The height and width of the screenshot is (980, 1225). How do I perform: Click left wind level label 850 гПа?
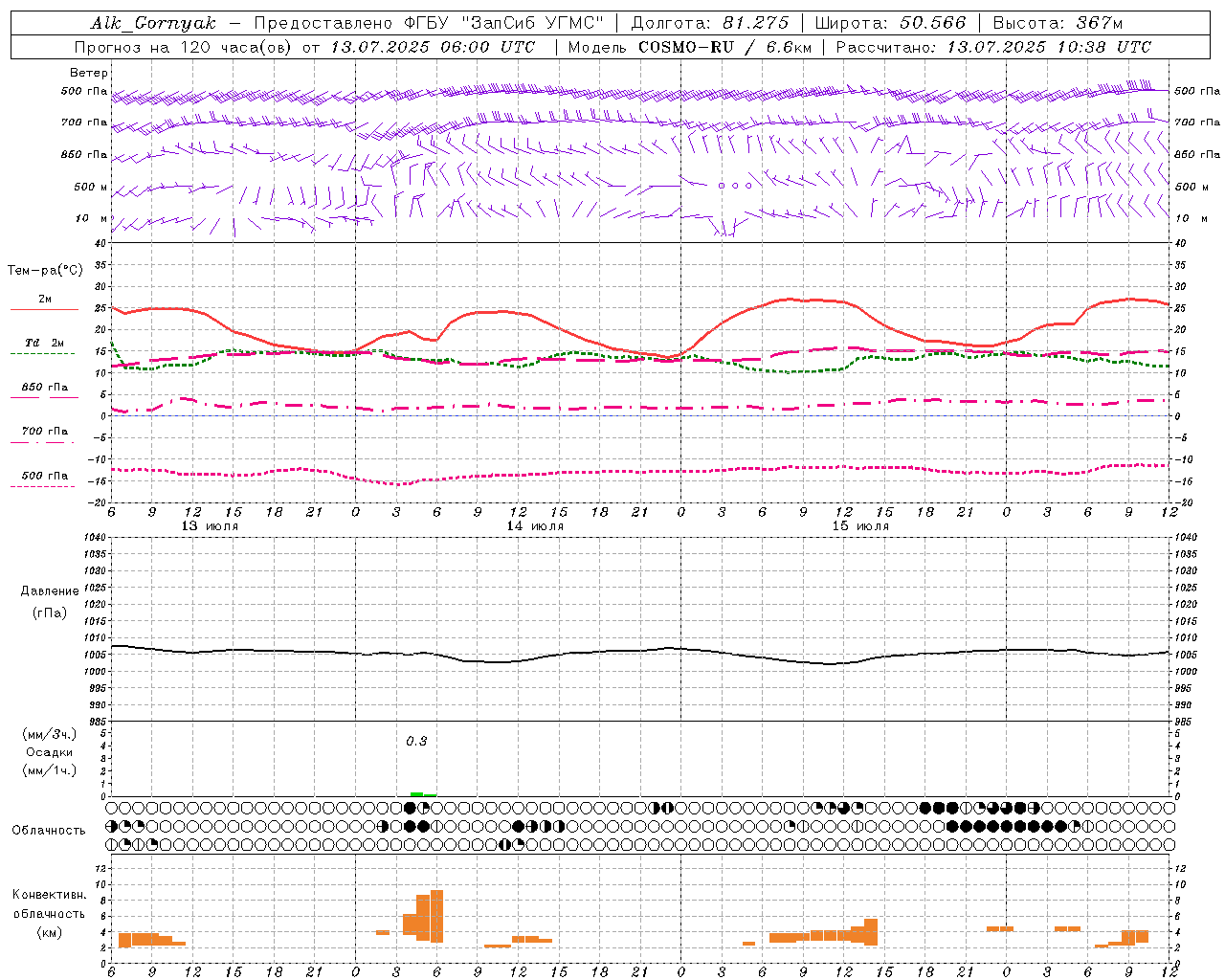click(84, 154)
